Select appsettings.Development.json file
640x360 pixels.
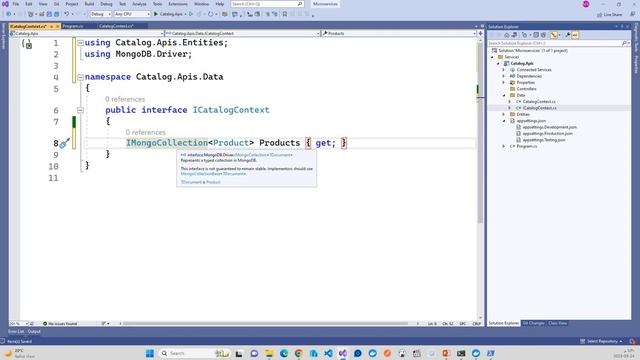pyautogui.click(x=549, y=127)
